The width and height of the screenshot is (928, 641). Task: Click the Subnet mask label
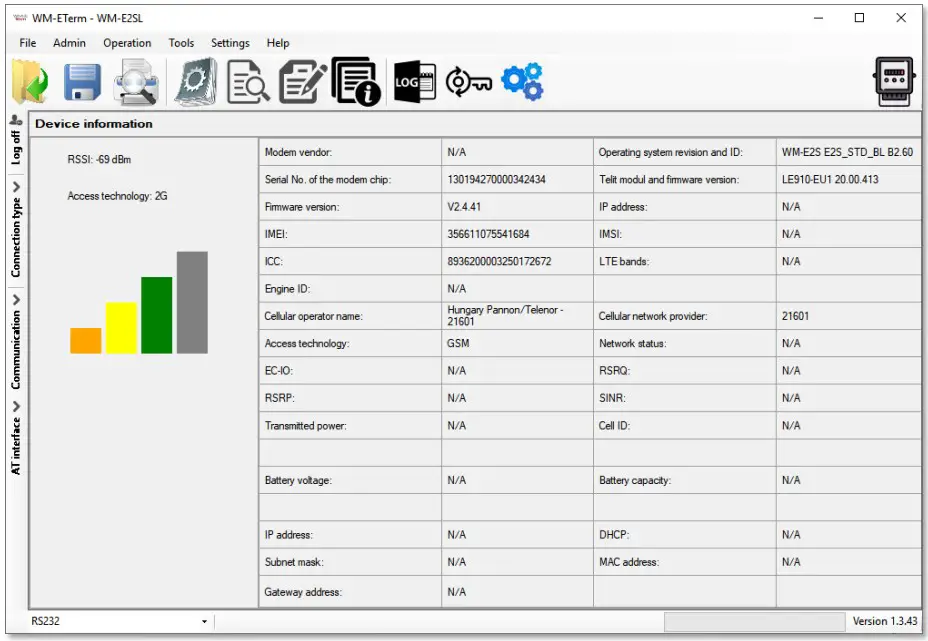[x=294, y=562]
